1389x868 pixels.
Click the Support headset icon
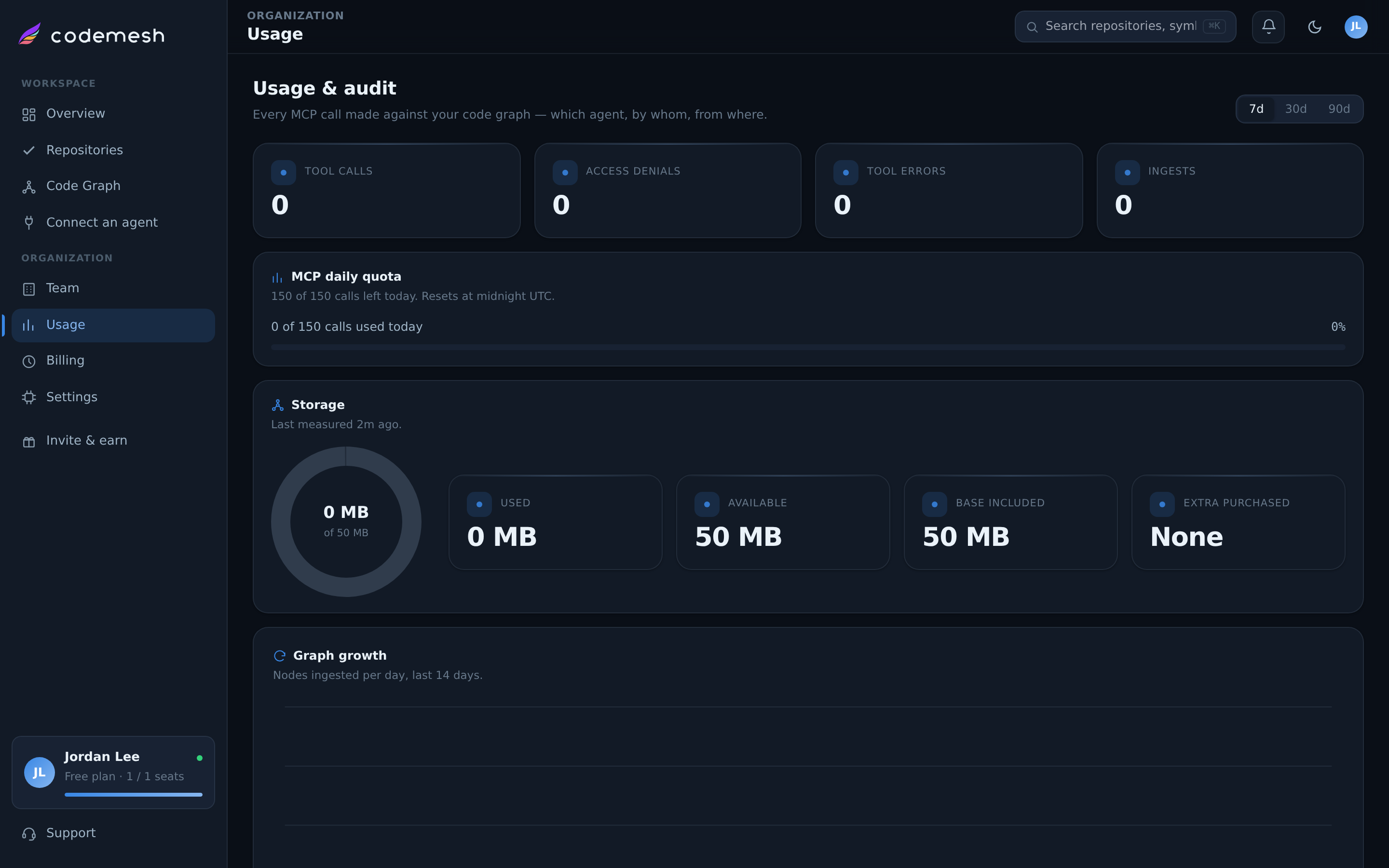click(29, 834)
